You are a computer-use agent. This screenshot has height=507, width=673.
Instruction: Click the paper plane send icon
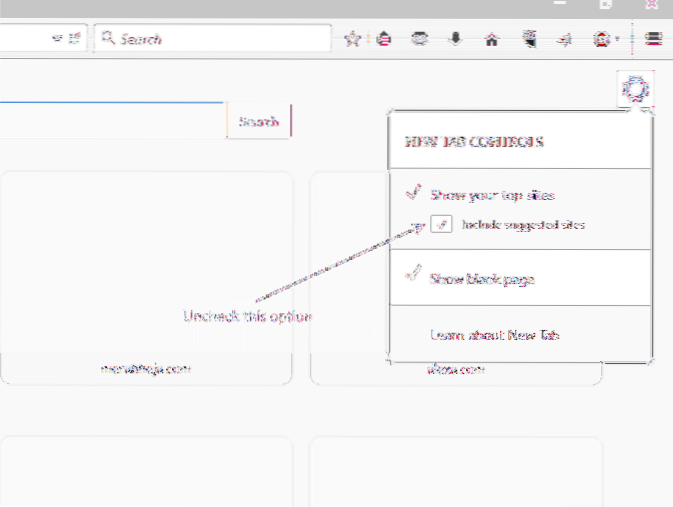pyautogui.click(x=563, y=39)
